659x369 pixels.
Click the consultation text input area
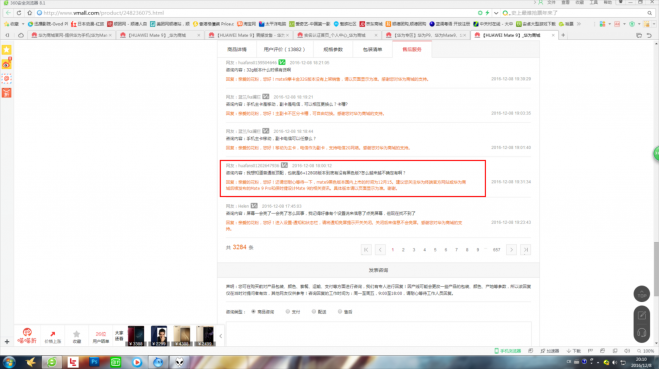pyautogui.click(x=379, y=334)
